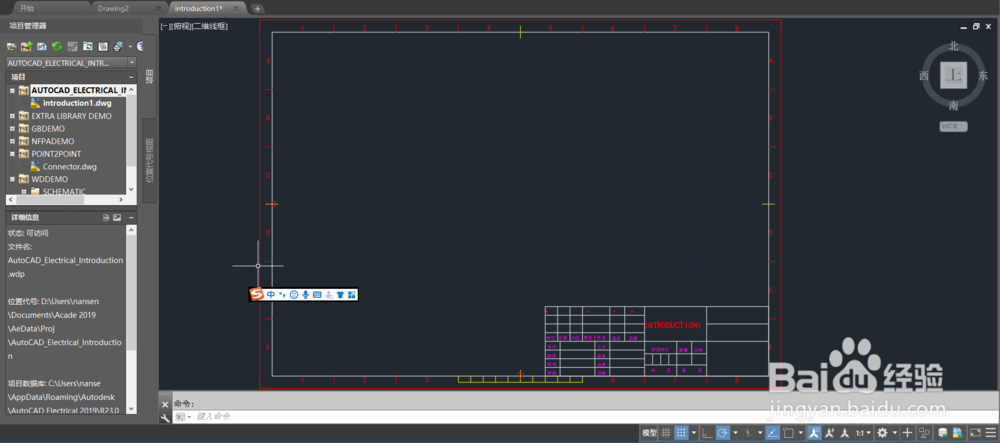Image resolution: width=1000 pixels, height=443 pixels.
Task: Toggle drawing grid display
Action: [x=666, y=433]
